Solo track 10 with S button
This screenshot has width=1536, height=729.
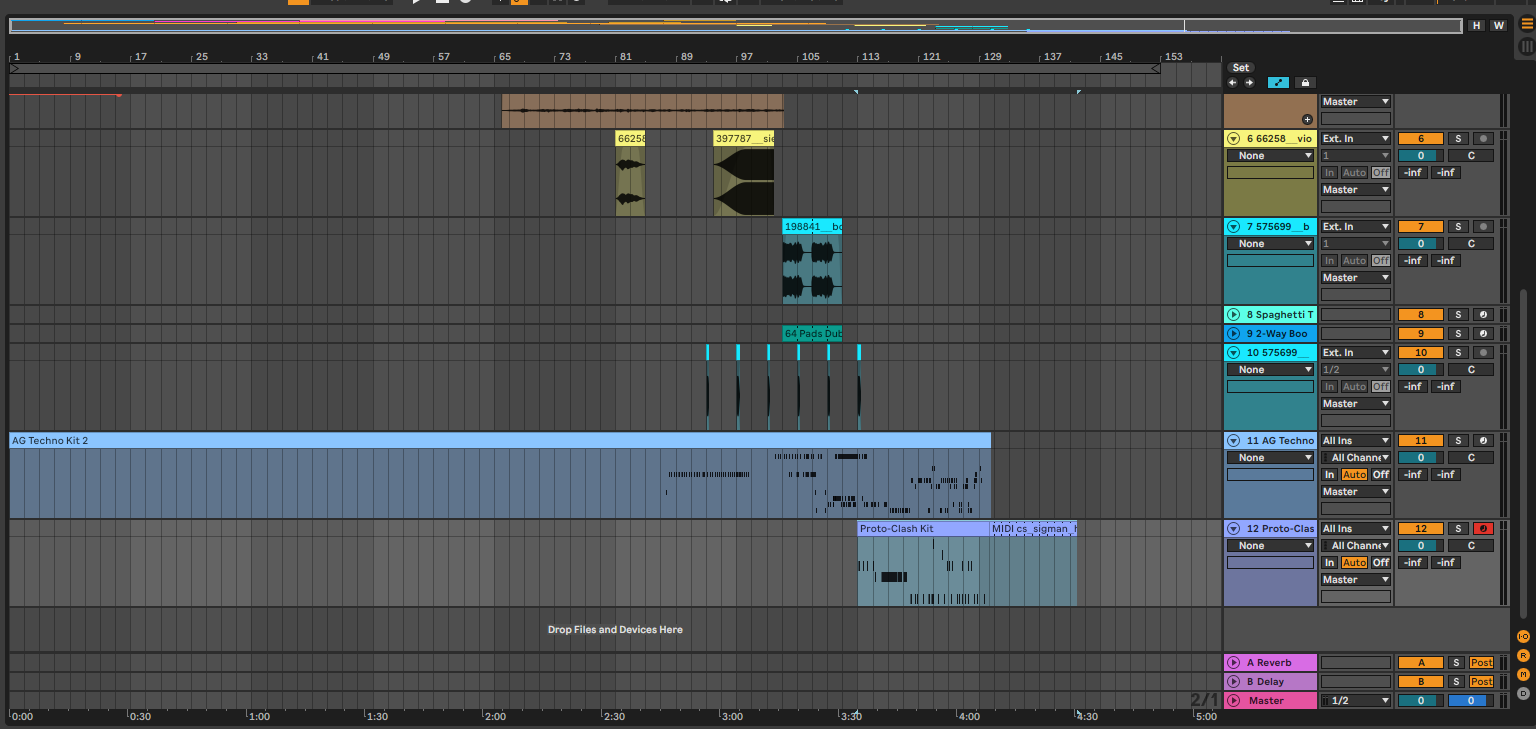pyautogui.click(x=1458, y=353)
